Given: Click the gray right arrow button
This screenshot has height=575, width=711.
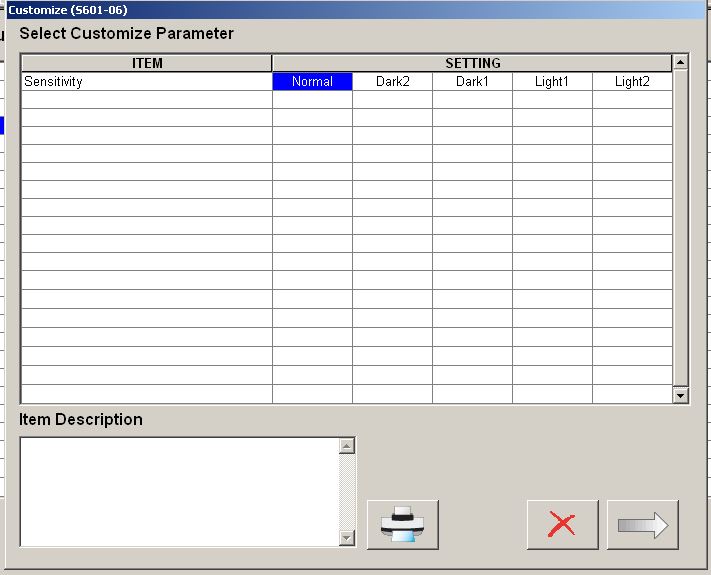Looking at the screenshot, I should [x=642, y=524].
